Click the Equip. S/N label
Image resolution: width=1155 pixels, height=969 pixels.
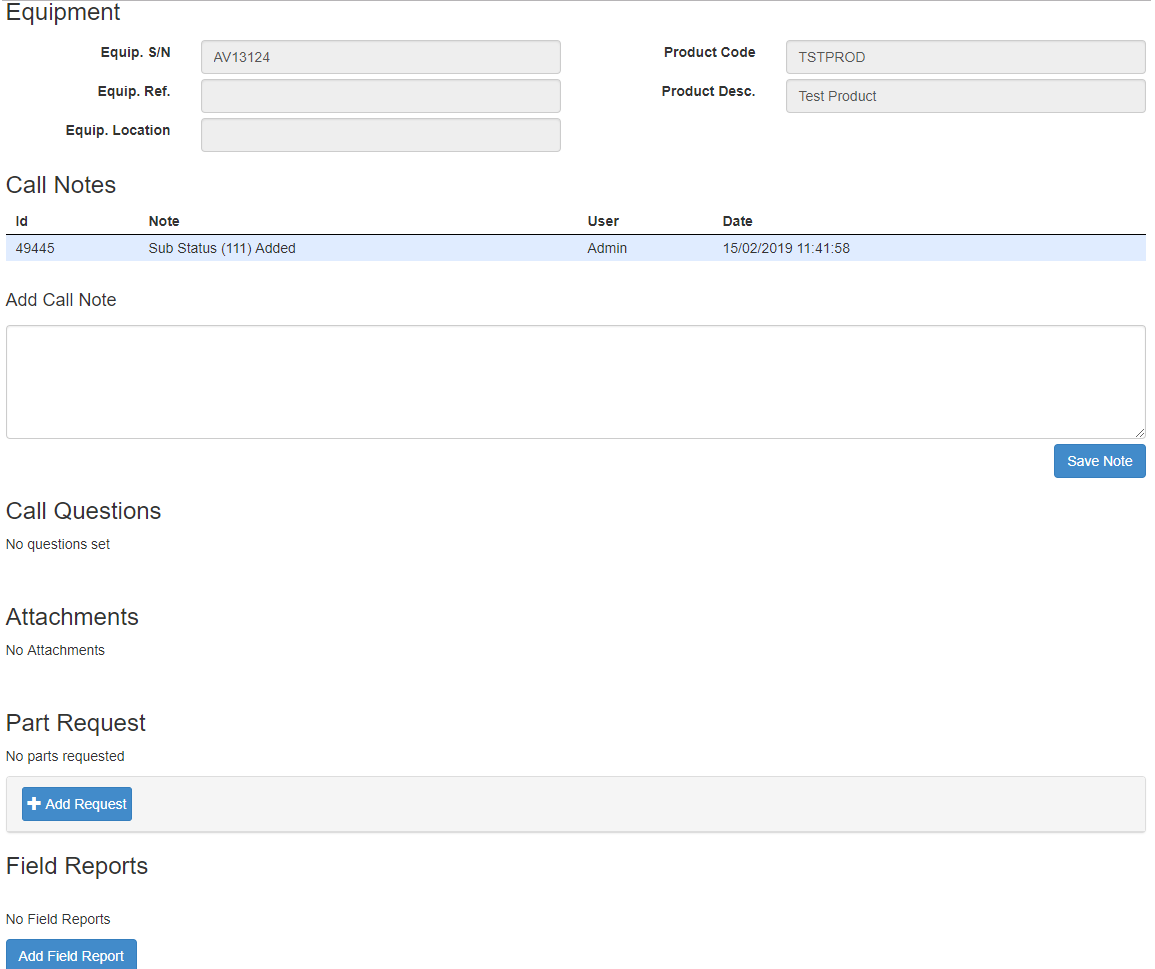[x=135, y=52]
